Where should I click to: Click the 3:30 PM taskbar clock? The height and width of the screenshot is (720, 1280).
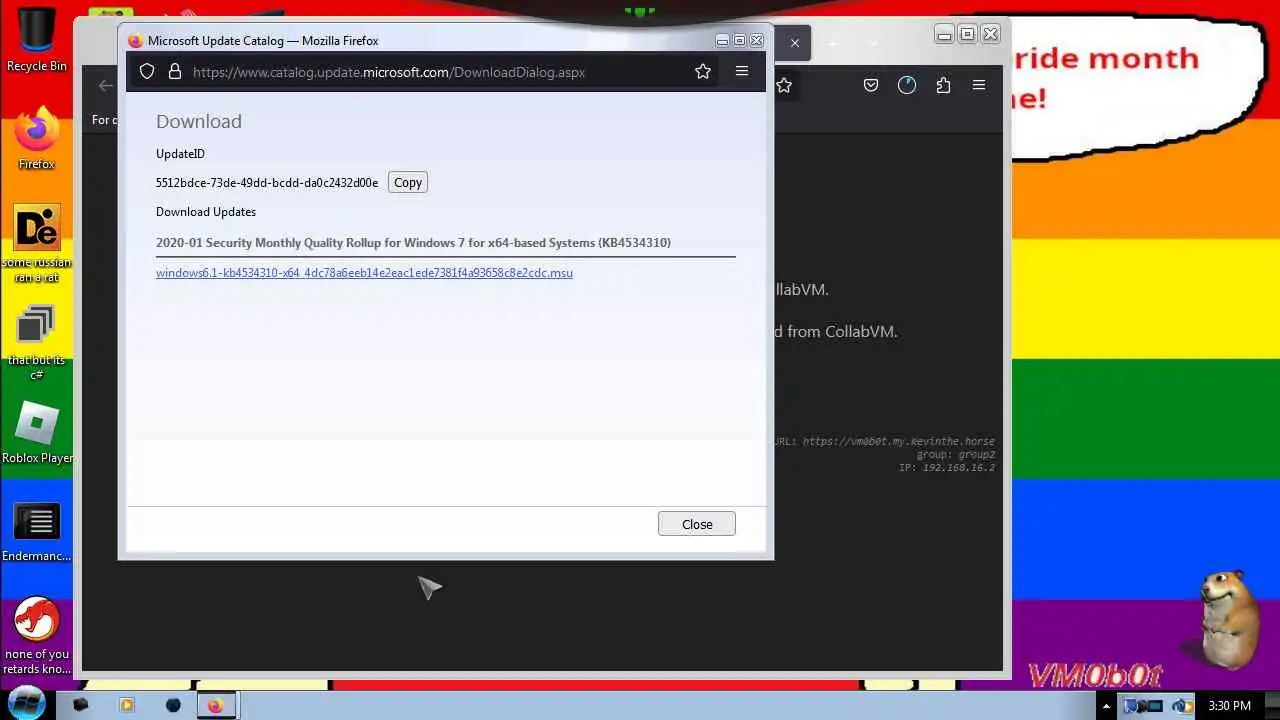1229,706
